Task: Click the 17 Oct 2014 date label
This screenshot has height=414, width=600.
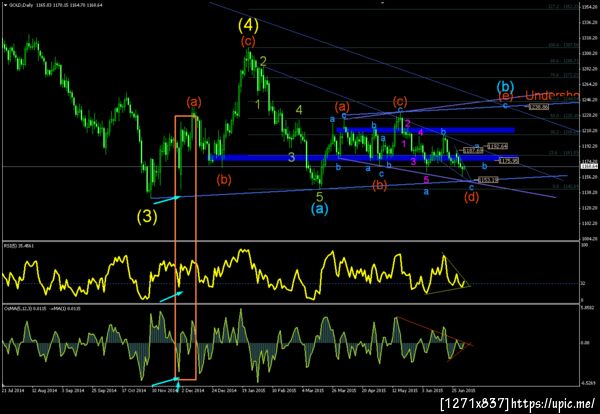Action: tap(134, 391)
